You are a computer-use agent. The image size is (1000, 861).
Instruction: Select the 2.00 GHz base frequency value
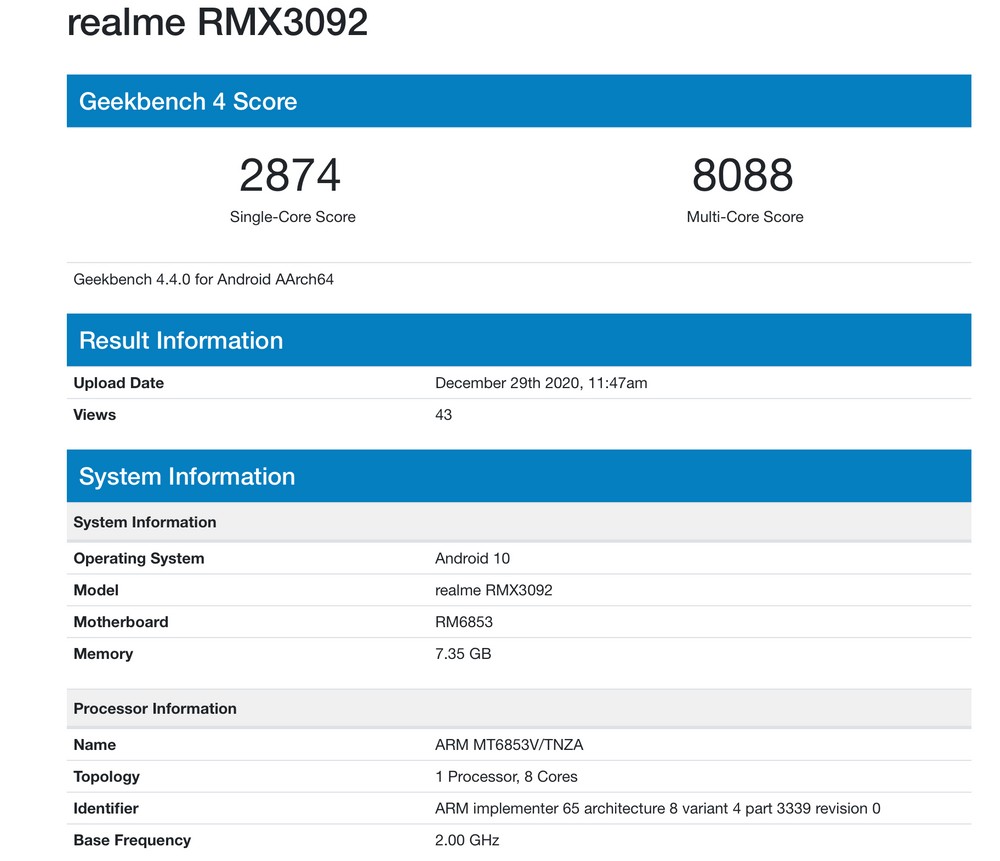[467, 840]
